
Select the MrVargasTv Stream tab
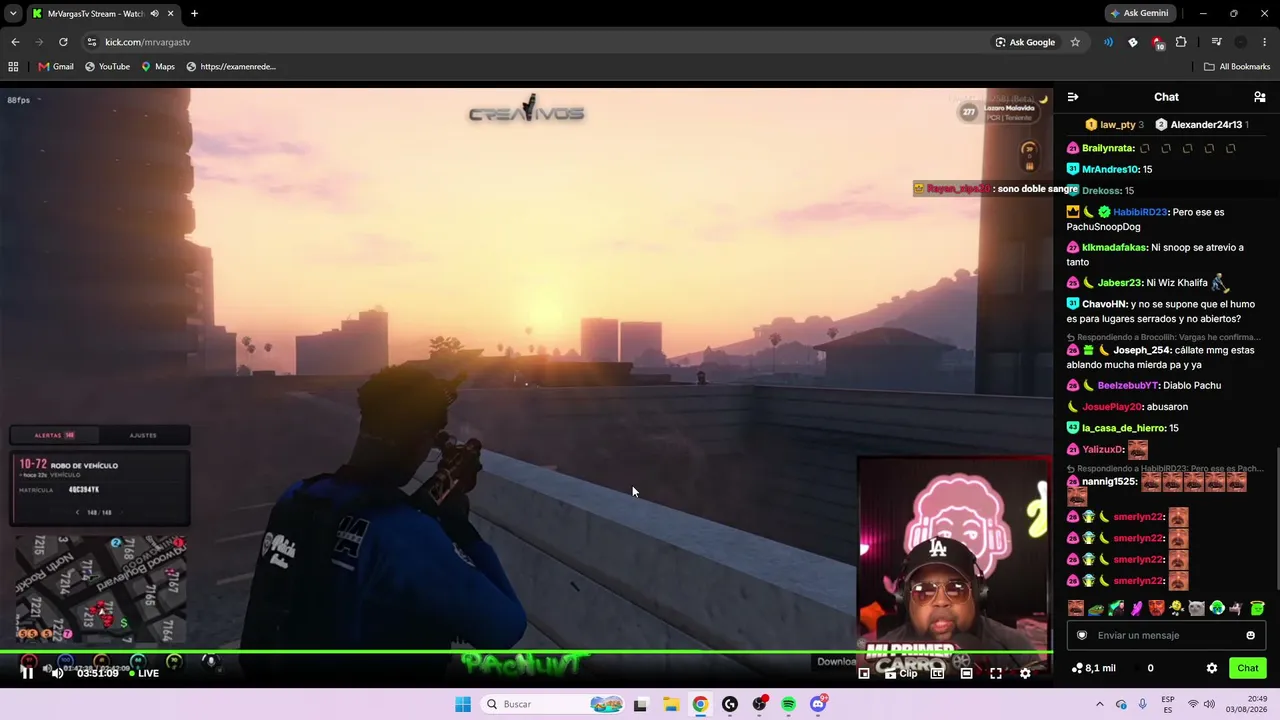click(x=103, y=14)
